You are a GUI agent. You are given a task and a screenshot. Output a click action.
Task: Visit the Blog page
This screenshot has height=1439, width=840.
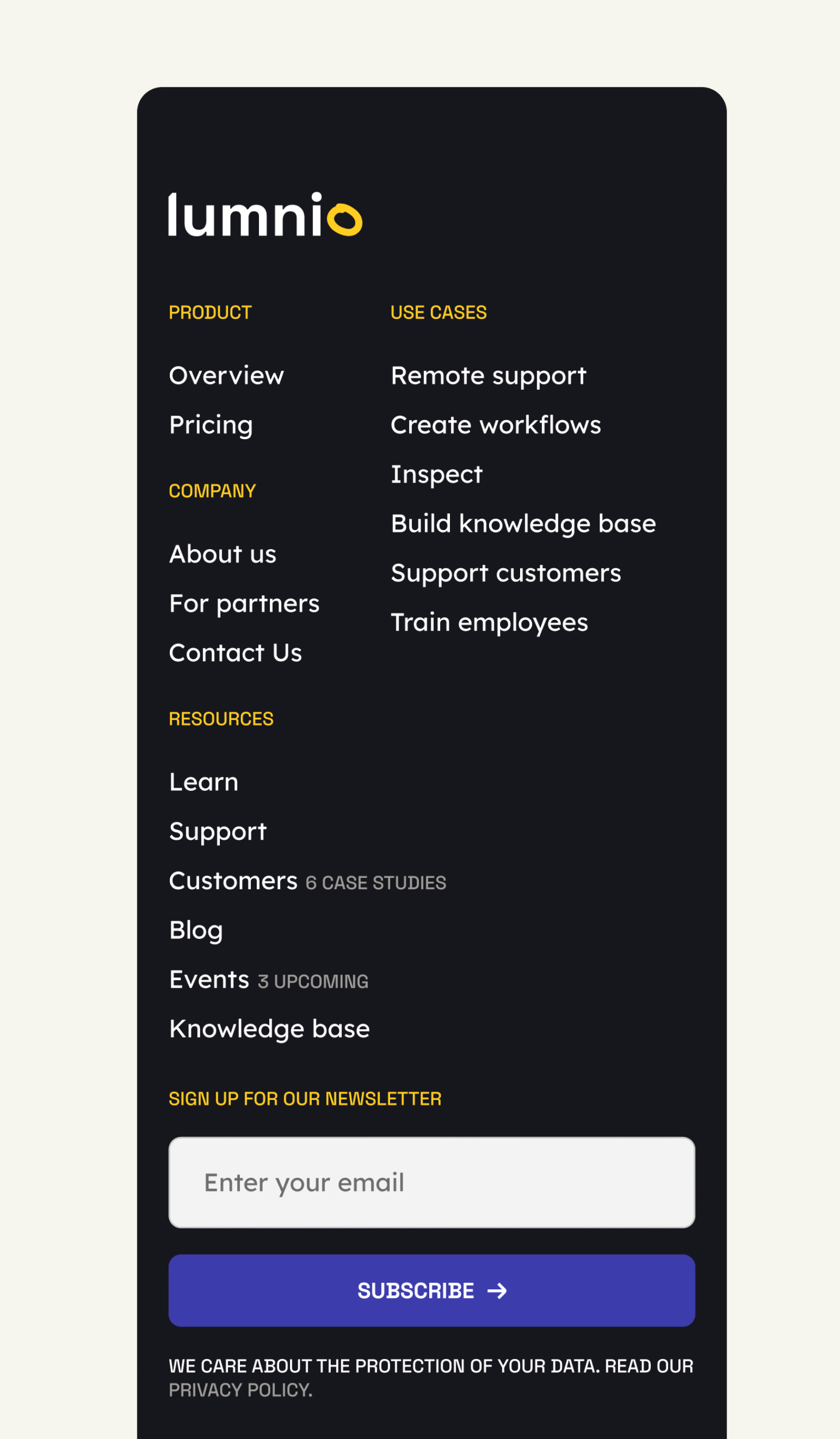click(196, 931)
